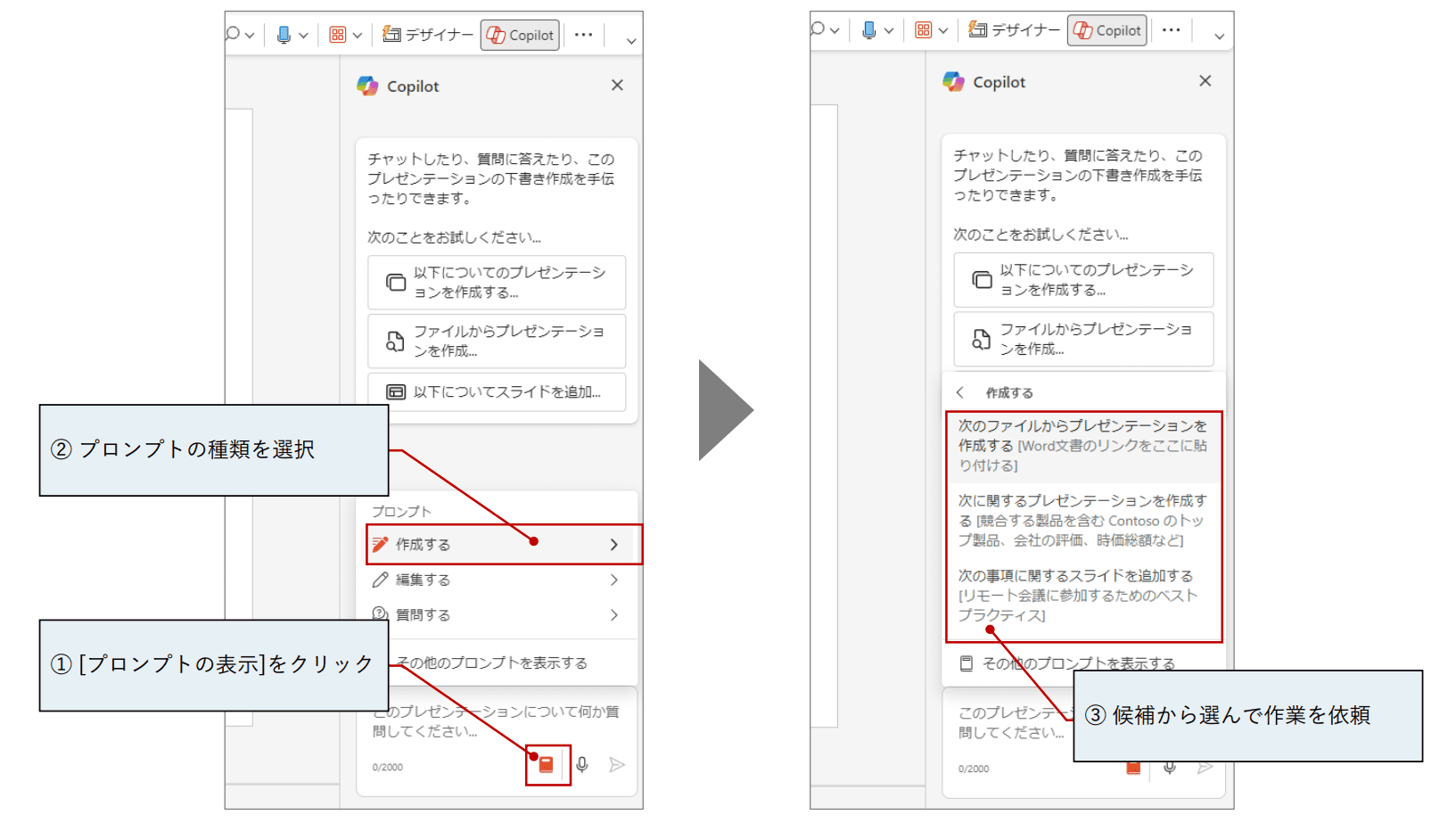This screenshot has height=823, width=1456.
Task: Click red add-ins grid icon in right toolbar
Action: pos(924,30)
